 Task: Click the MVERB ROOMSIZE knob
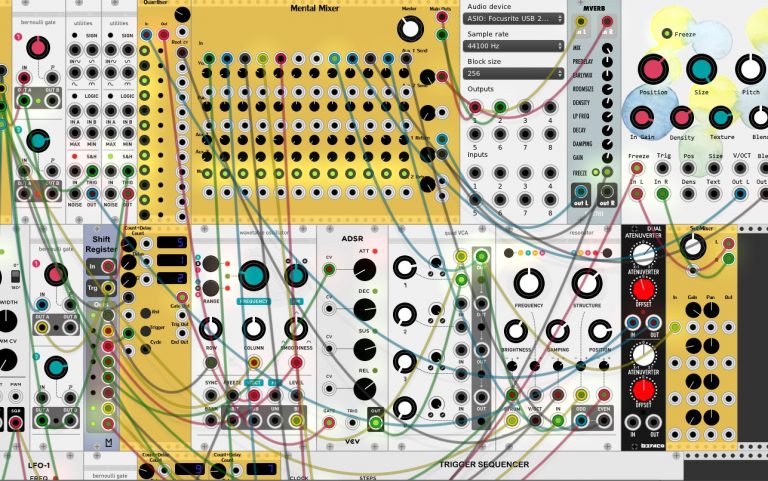[x=607, y=90]
